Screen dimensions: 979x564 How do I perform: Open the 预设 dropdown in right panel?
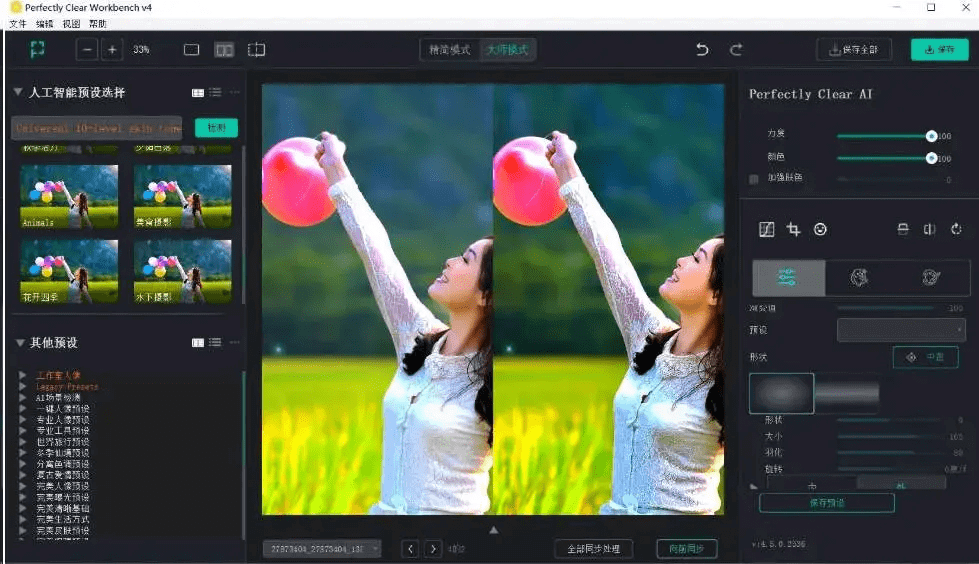[x=901, y=330]
